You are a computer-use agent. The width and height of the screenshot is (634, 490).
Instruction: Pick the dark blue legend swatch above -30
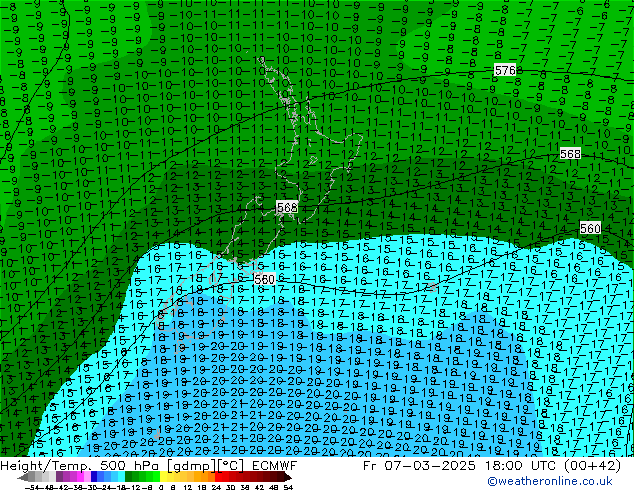(94, 478)
